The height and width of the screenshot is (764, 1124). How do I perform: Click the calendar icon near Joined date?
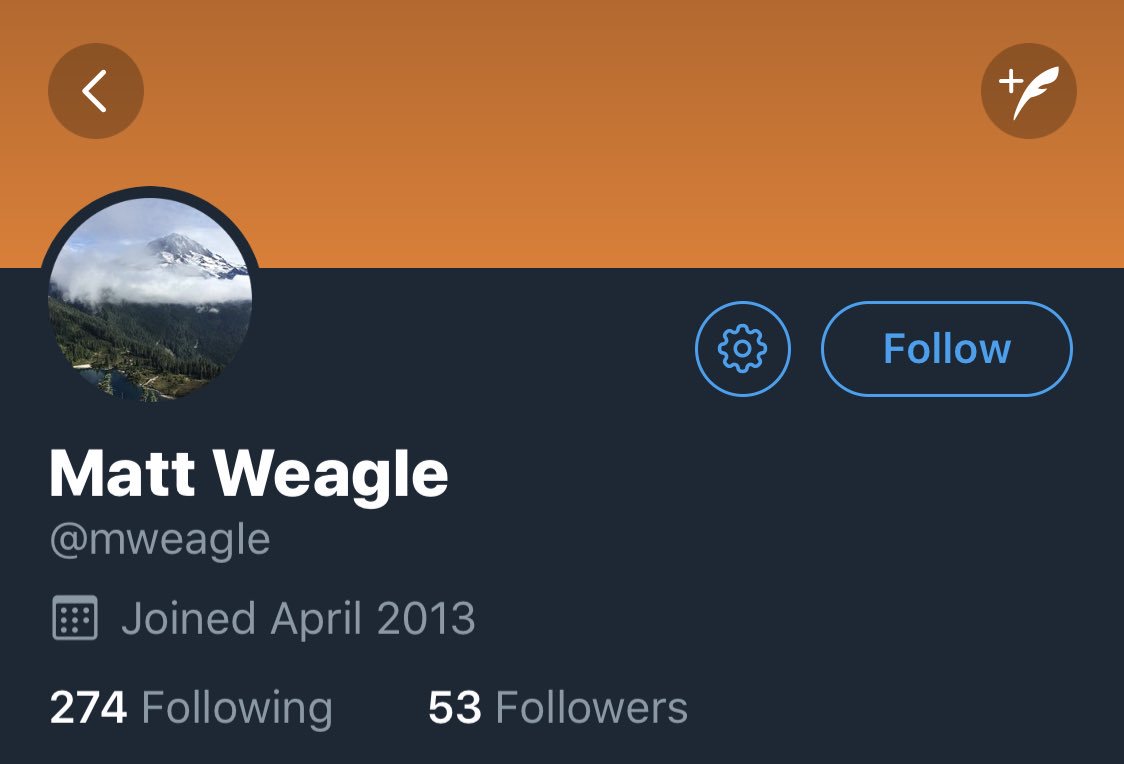pos(75,618)
